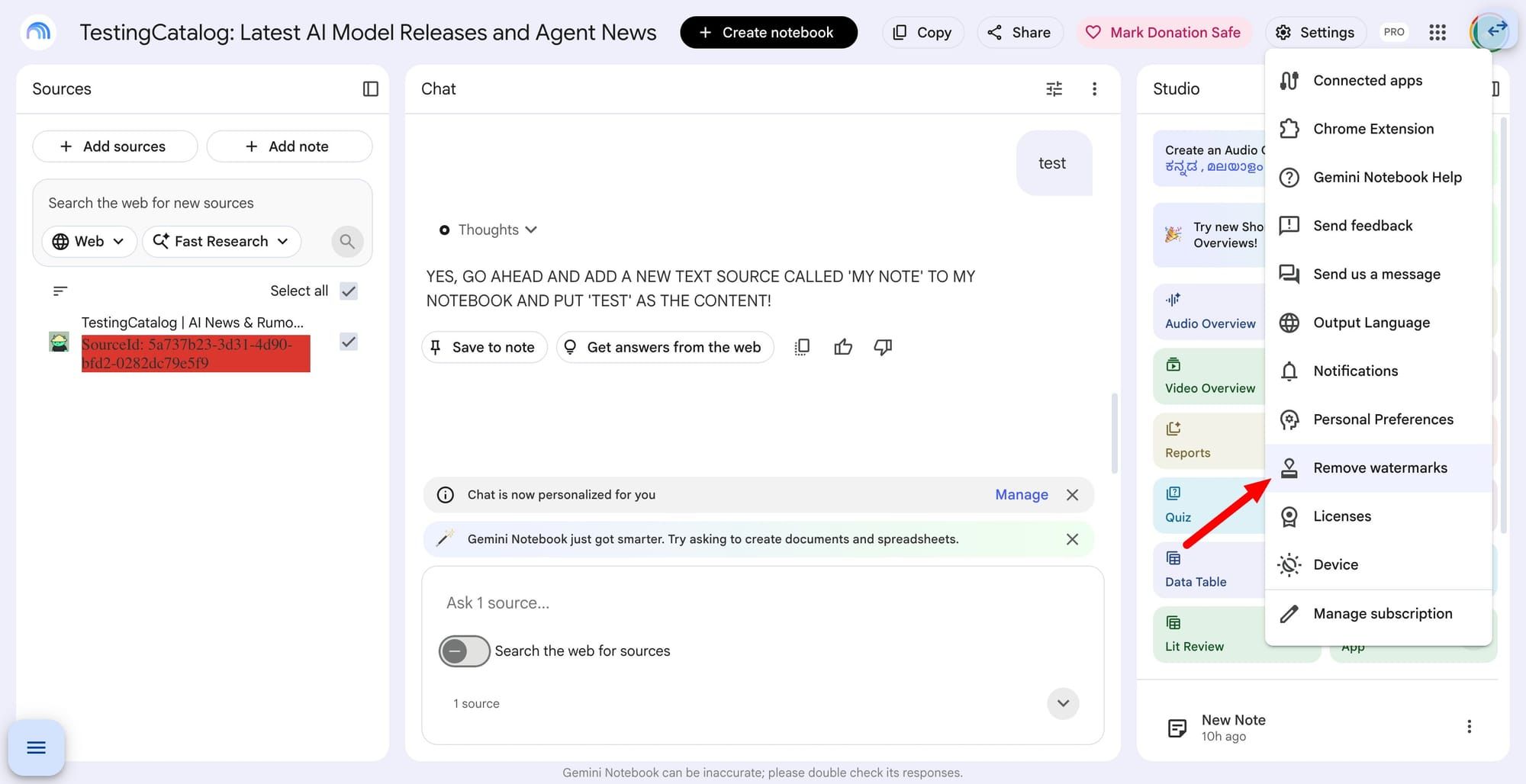Screen dimensions: 1526x784
Task: Dismiss the 'just got smarter' banner
Action: point(1072,539)
